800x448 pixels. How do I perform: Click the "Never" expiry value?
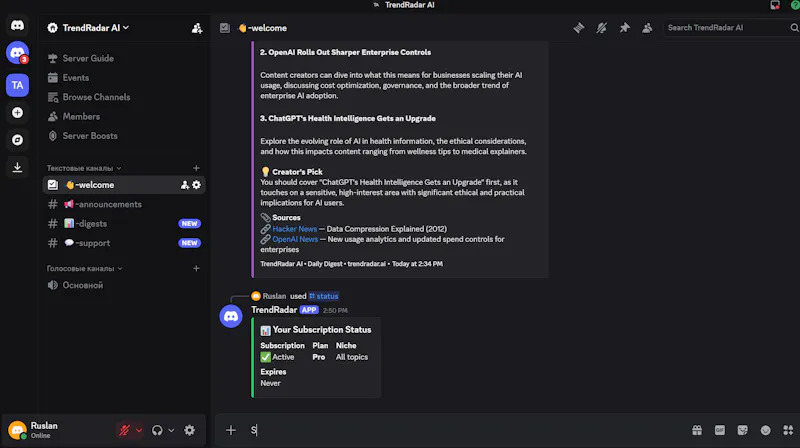tap(270, 383)
